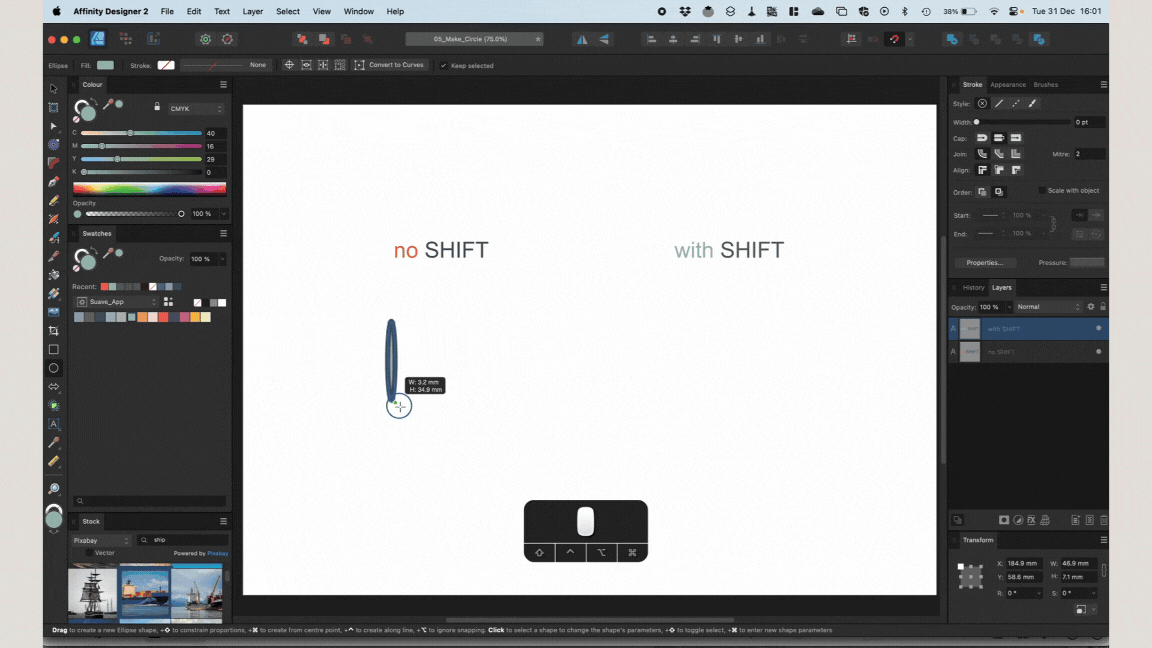Toggle the Transform aspect ratio lock
The height and width of the screenshot is (648, 1152).
click(1104, 570)
